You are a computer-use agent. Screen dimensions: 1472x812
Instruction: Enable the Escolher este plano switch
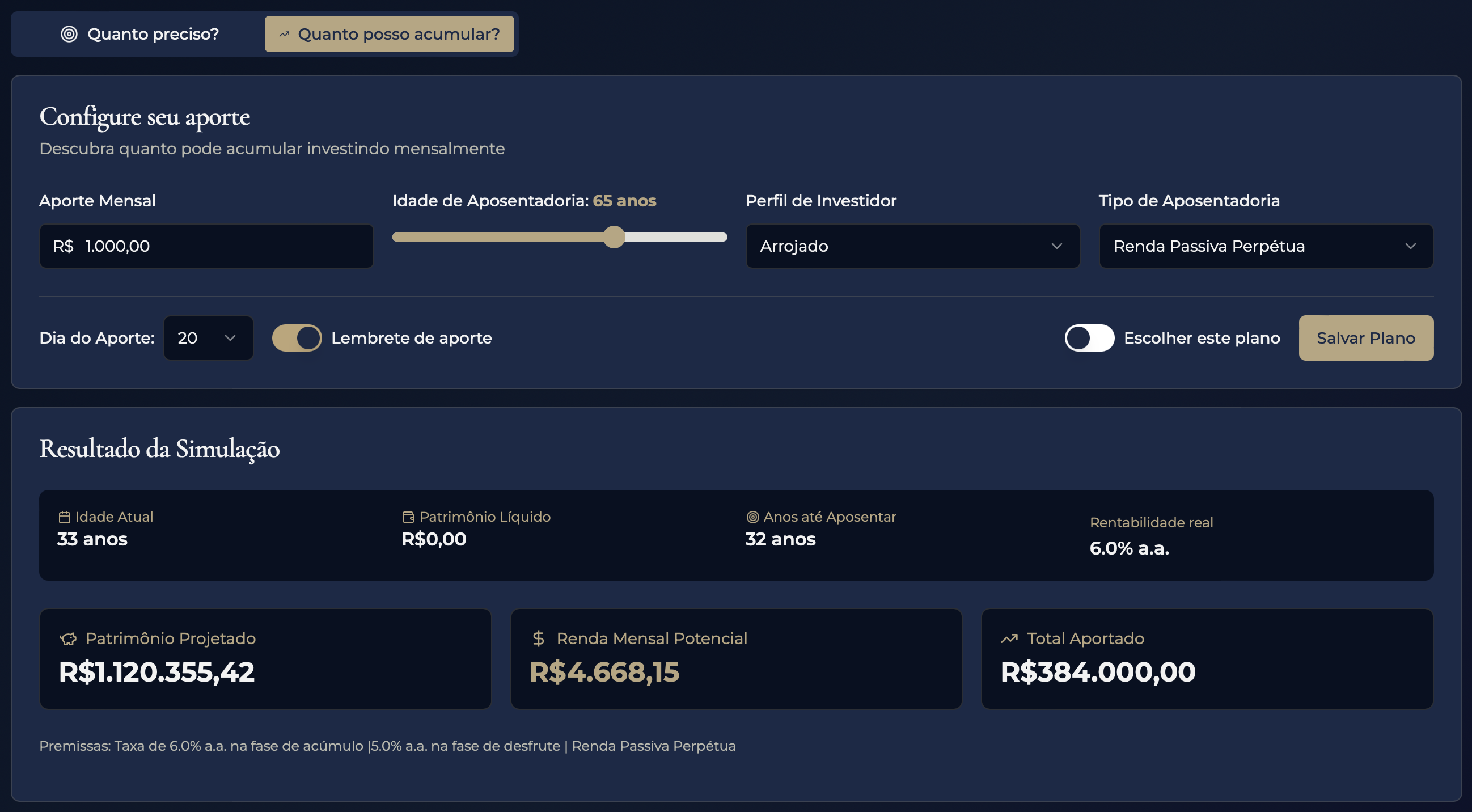(1089, 339)
